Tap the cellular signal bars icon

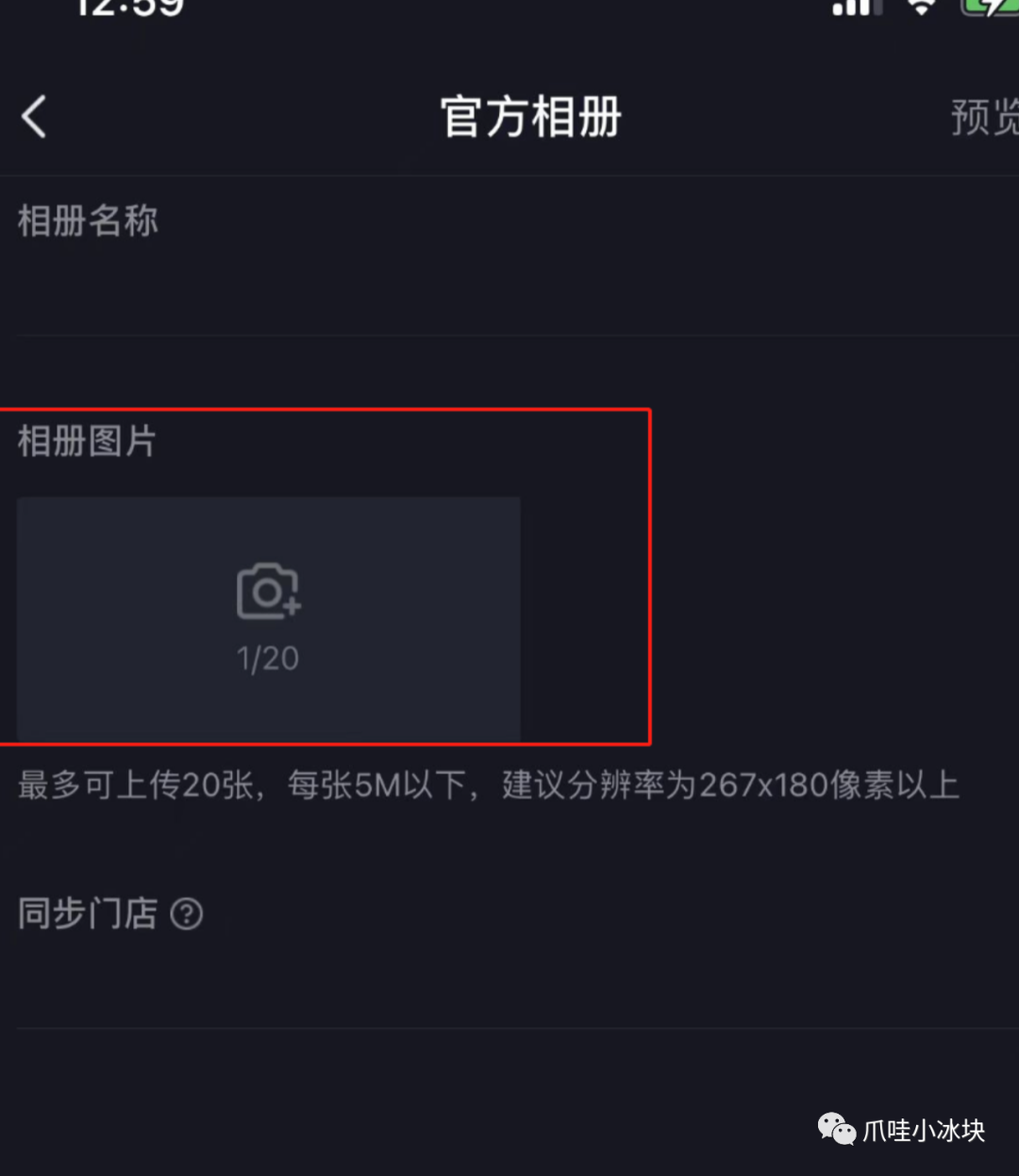pyautogui.click(x=856, y=8)
